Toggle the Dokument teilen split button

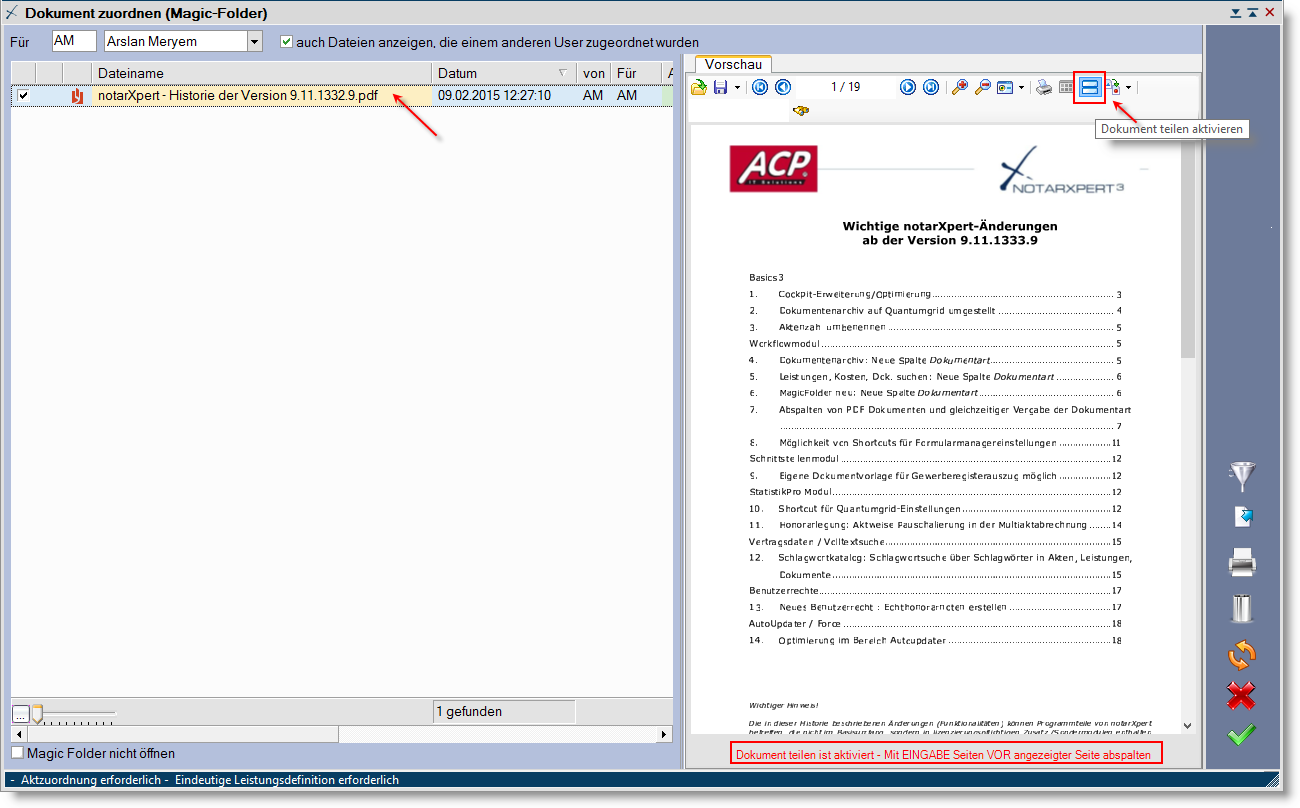[1090, 88]
